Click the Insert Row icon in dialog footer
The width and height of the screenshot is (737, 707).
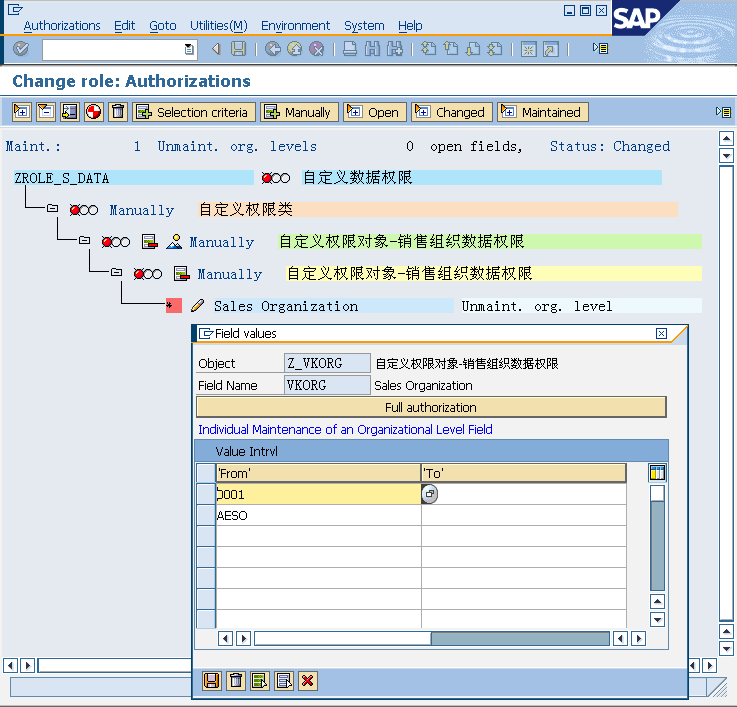[260, 681]
